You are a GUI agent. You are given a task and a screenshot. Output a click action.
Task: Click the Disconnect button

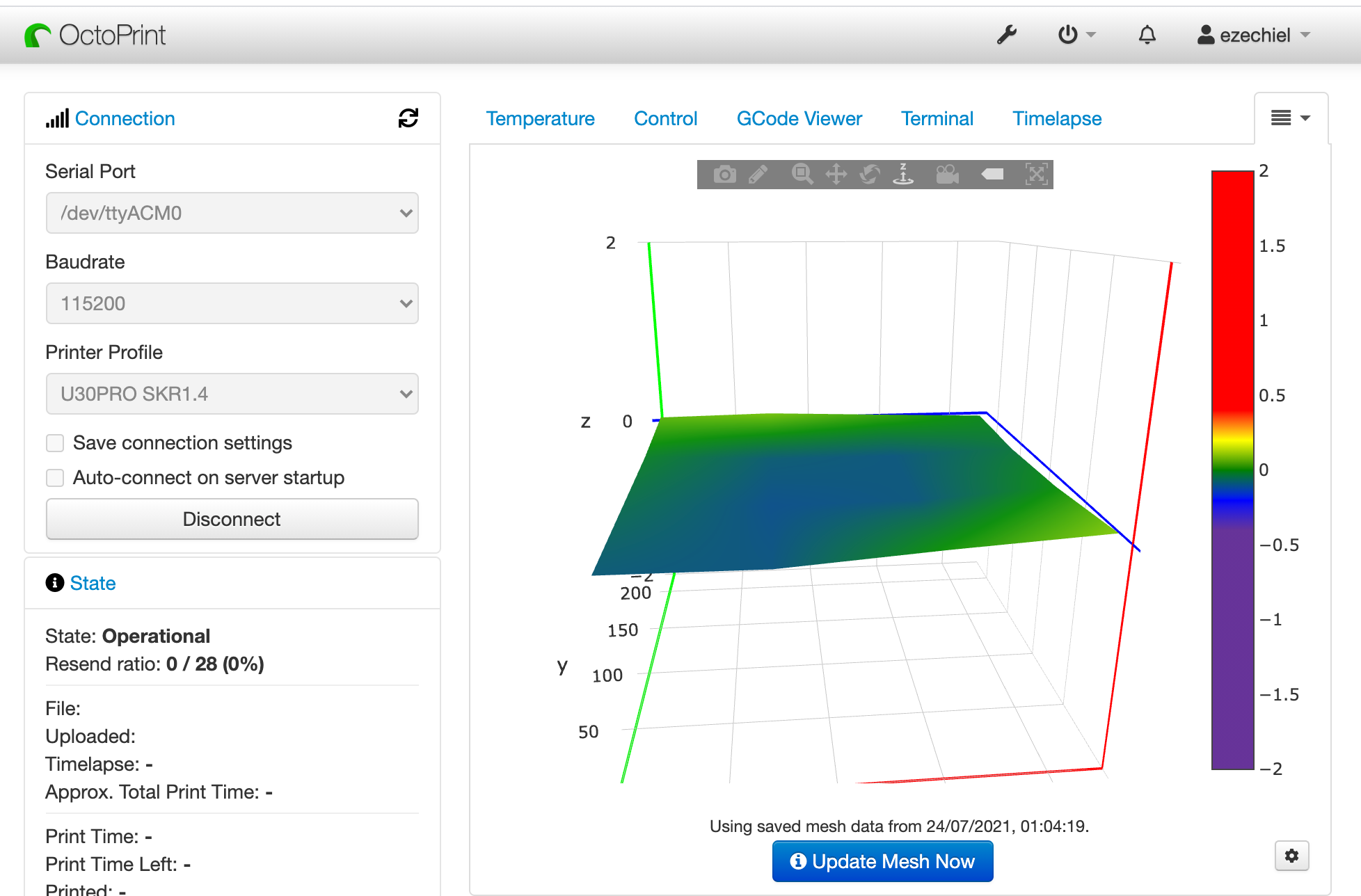coord(232,519)
